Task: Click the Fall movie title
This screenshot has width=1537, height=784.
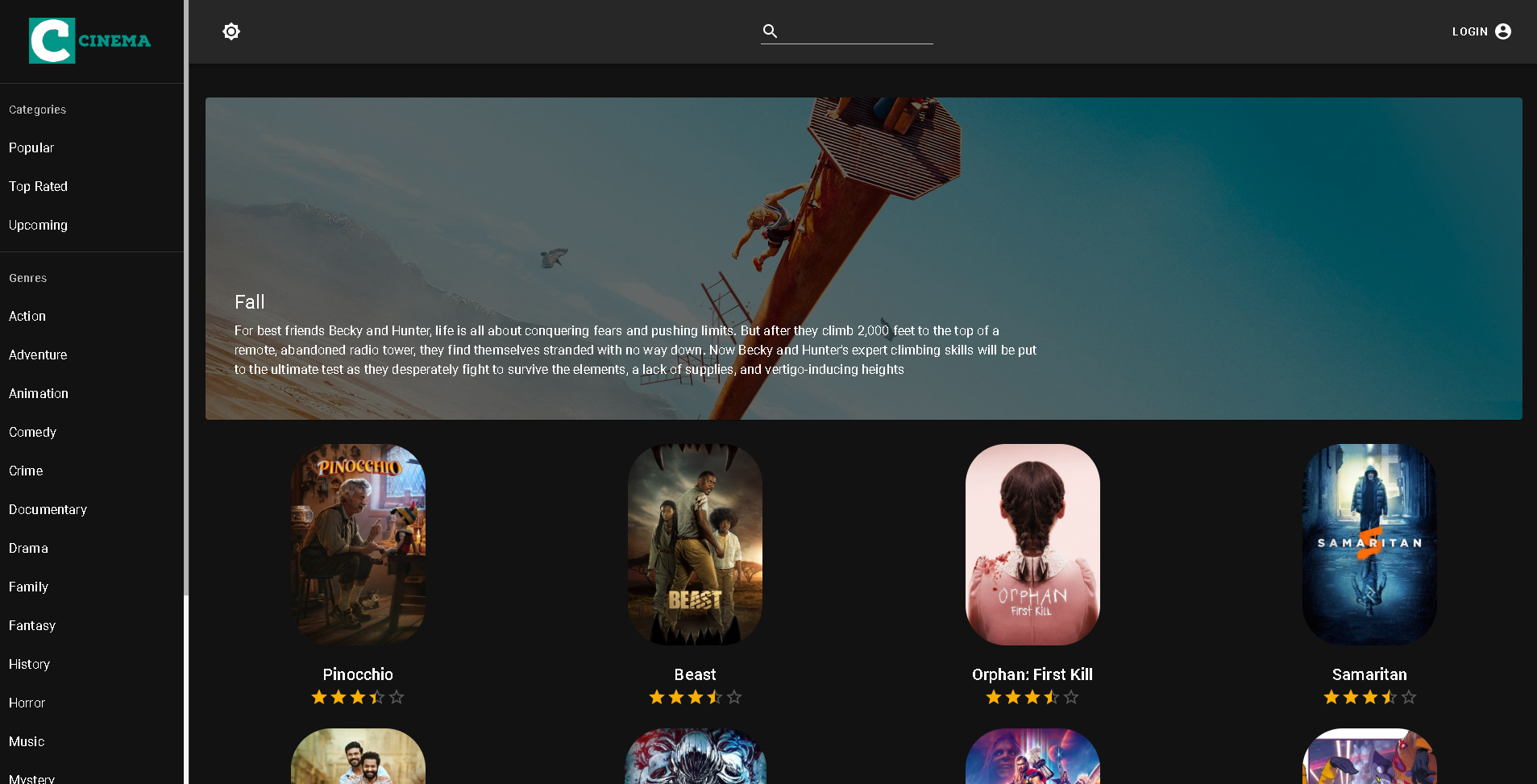Action: click(x=250, y=302)
